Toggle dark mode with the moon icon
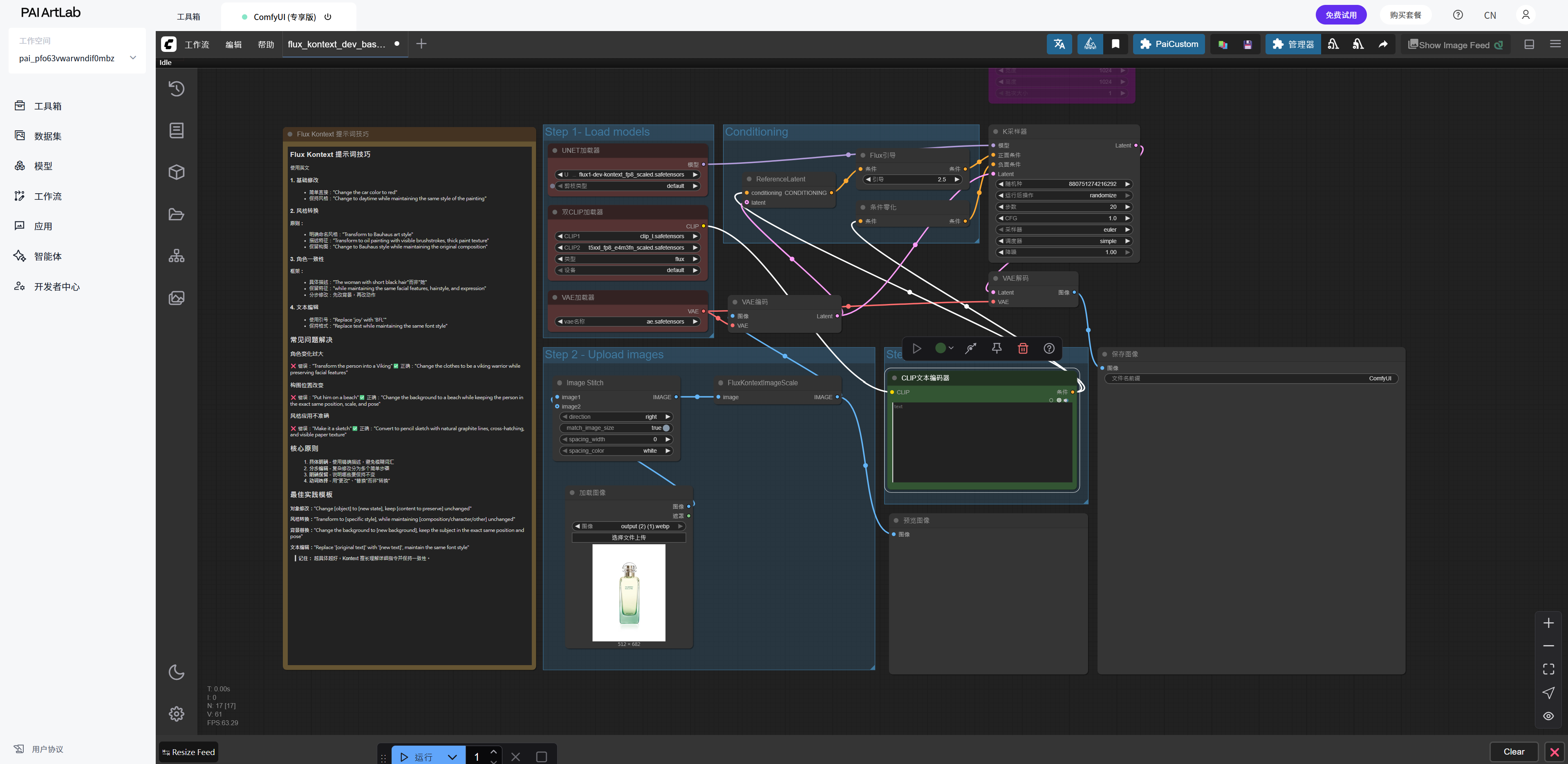The height and width of the screenshot is (764, 1568). tap(177, 672)
